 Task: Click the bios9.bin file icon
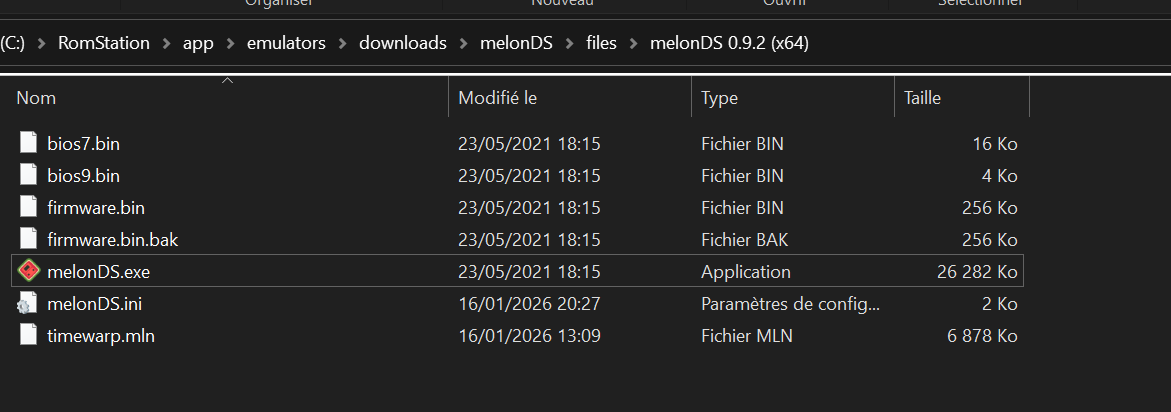tap(28, 175)
